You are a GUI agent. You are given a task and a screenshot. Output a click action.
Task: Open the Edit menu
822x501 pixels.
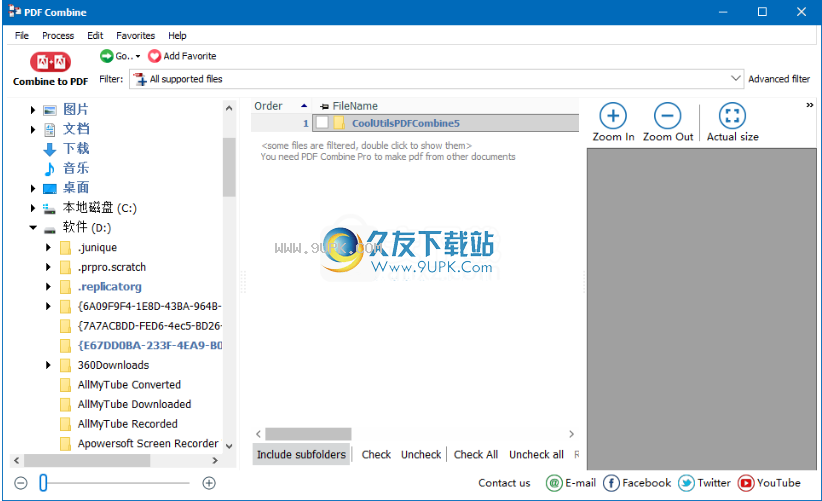[x=95, y=36]
